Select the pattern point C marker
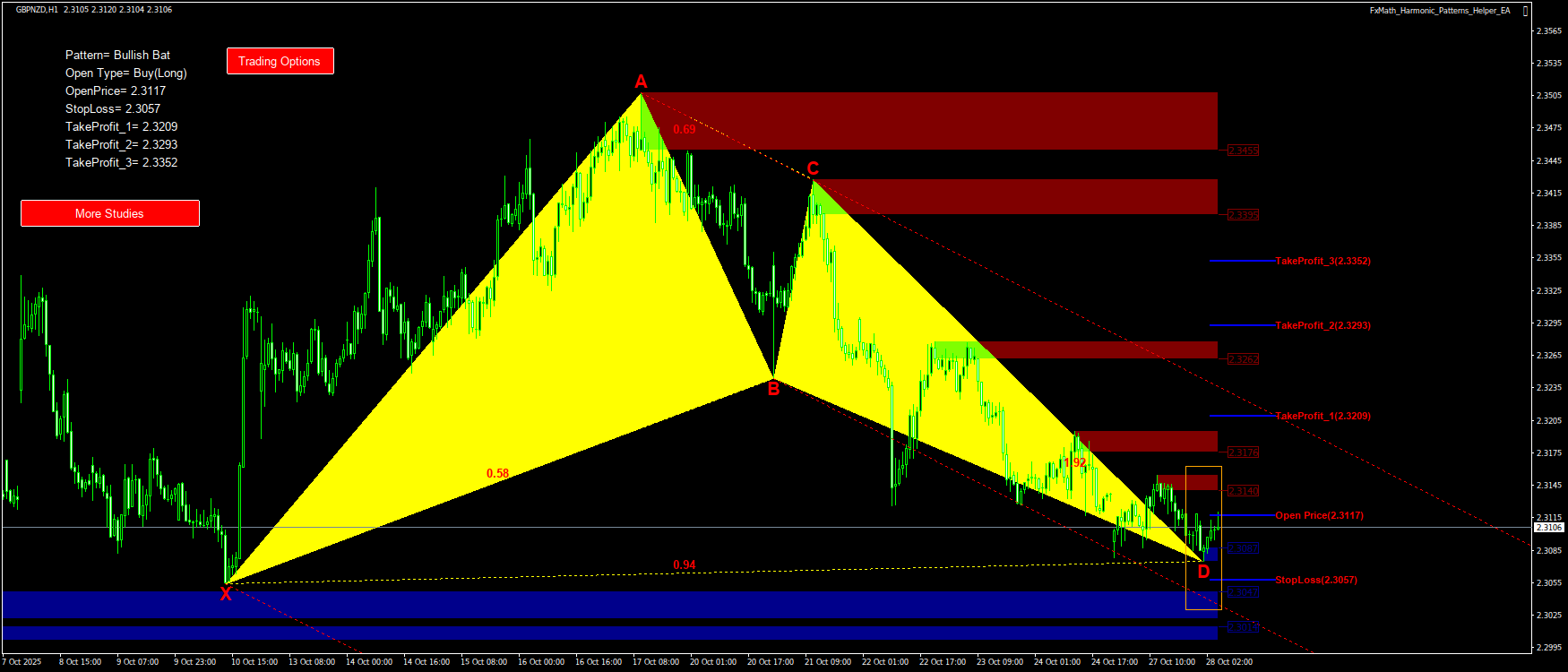The height and width of the screenshot is (672, 1568). tap(813, 168)
